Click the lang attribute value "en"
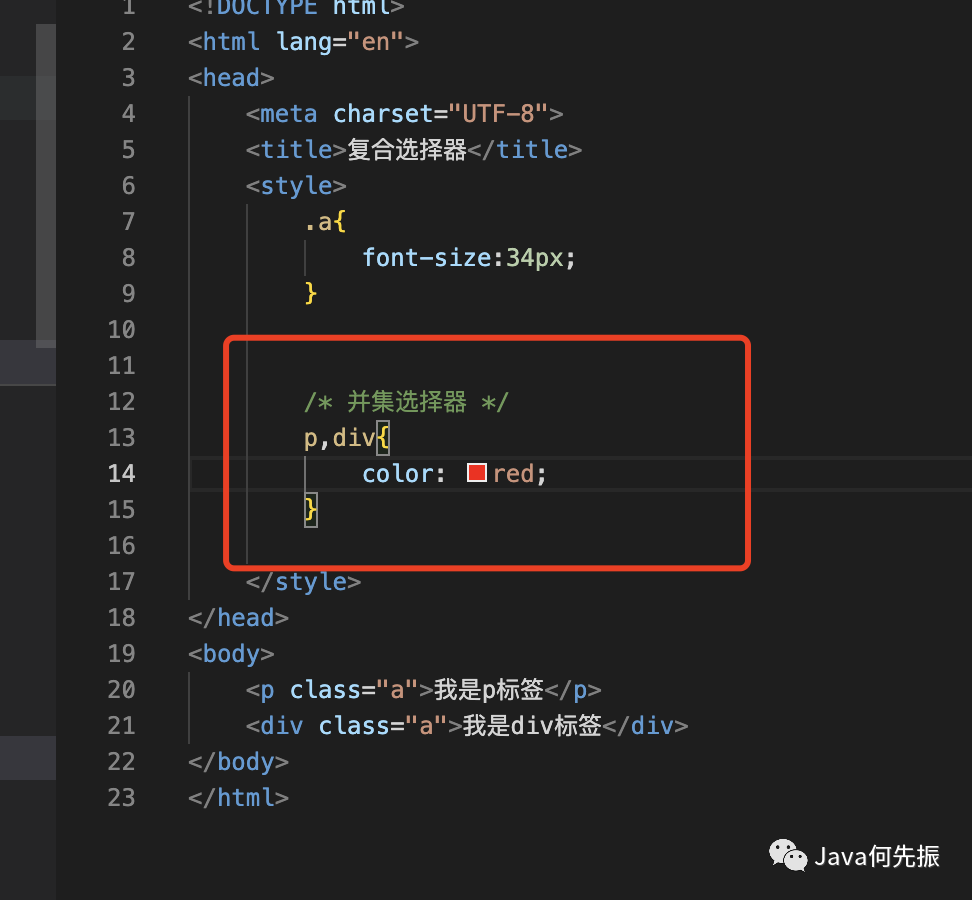 (376, 42)
